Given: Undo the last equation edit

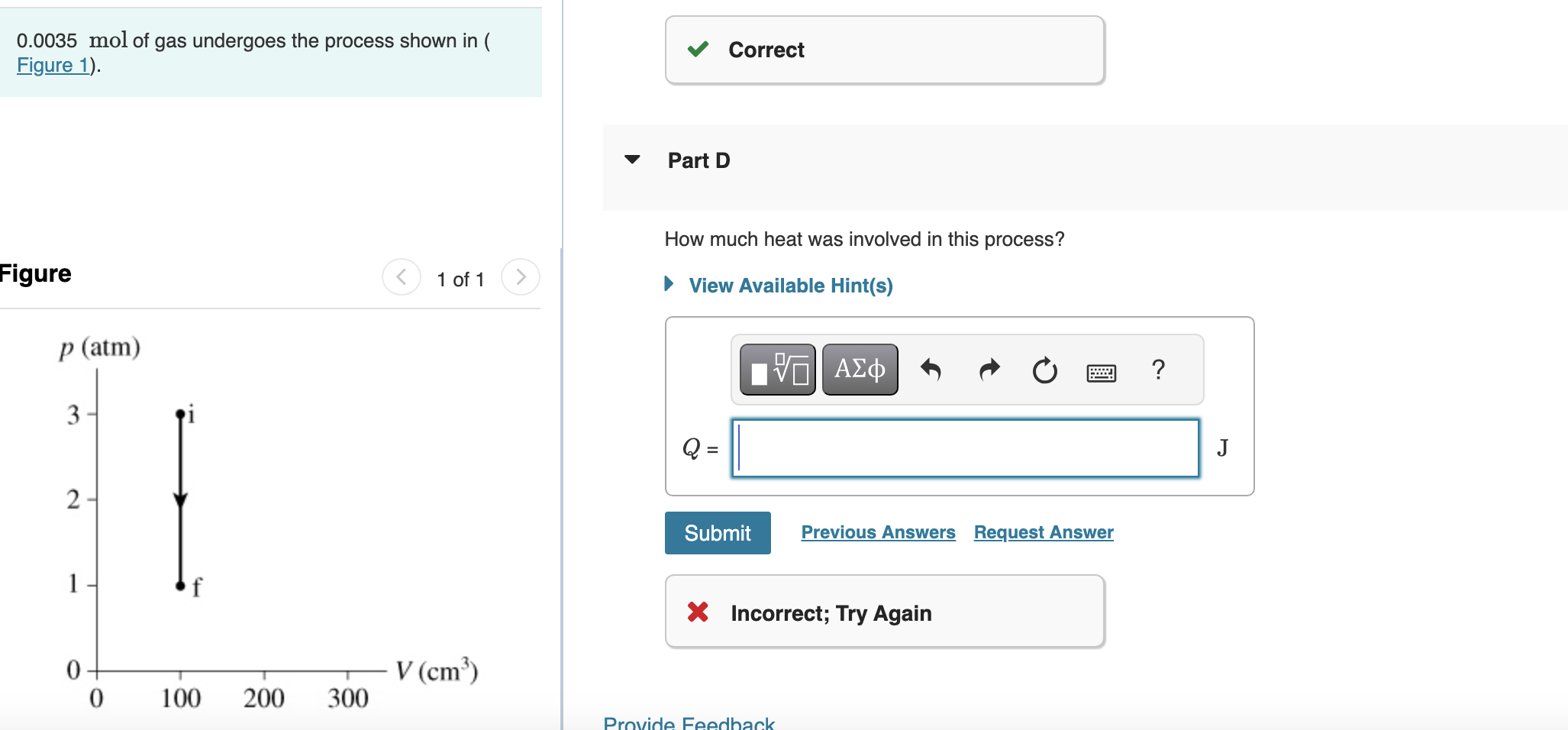Looking at the screenshot, I should tap(931, 370).
